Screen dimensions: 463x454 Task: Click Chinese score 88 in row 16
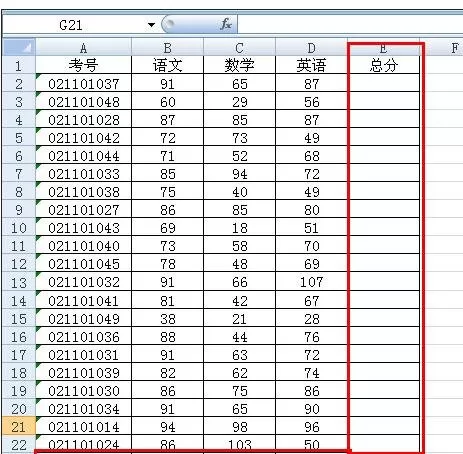168,336
